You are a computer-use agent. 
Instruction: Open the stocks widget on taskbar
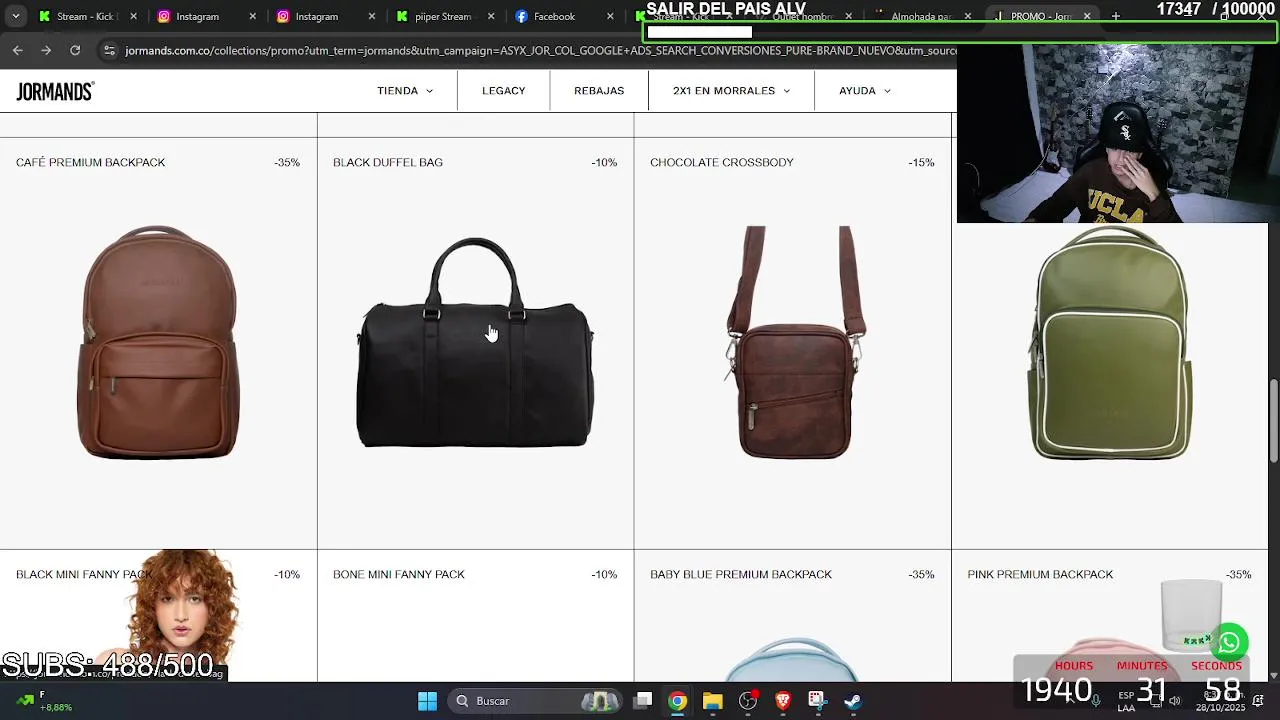(42, 701)
